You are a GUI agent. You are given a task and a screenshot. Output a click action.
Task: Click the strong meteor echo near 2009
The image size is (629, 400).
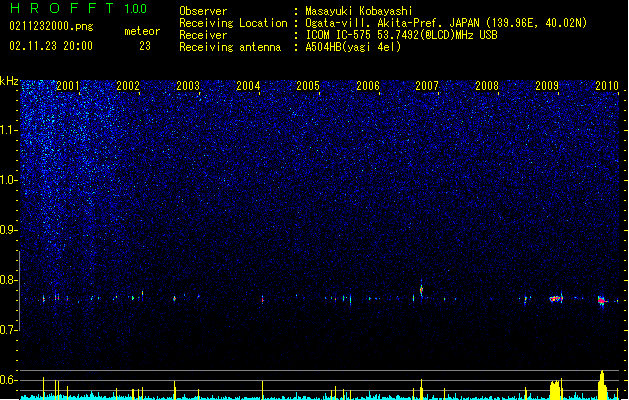[556, 298]
